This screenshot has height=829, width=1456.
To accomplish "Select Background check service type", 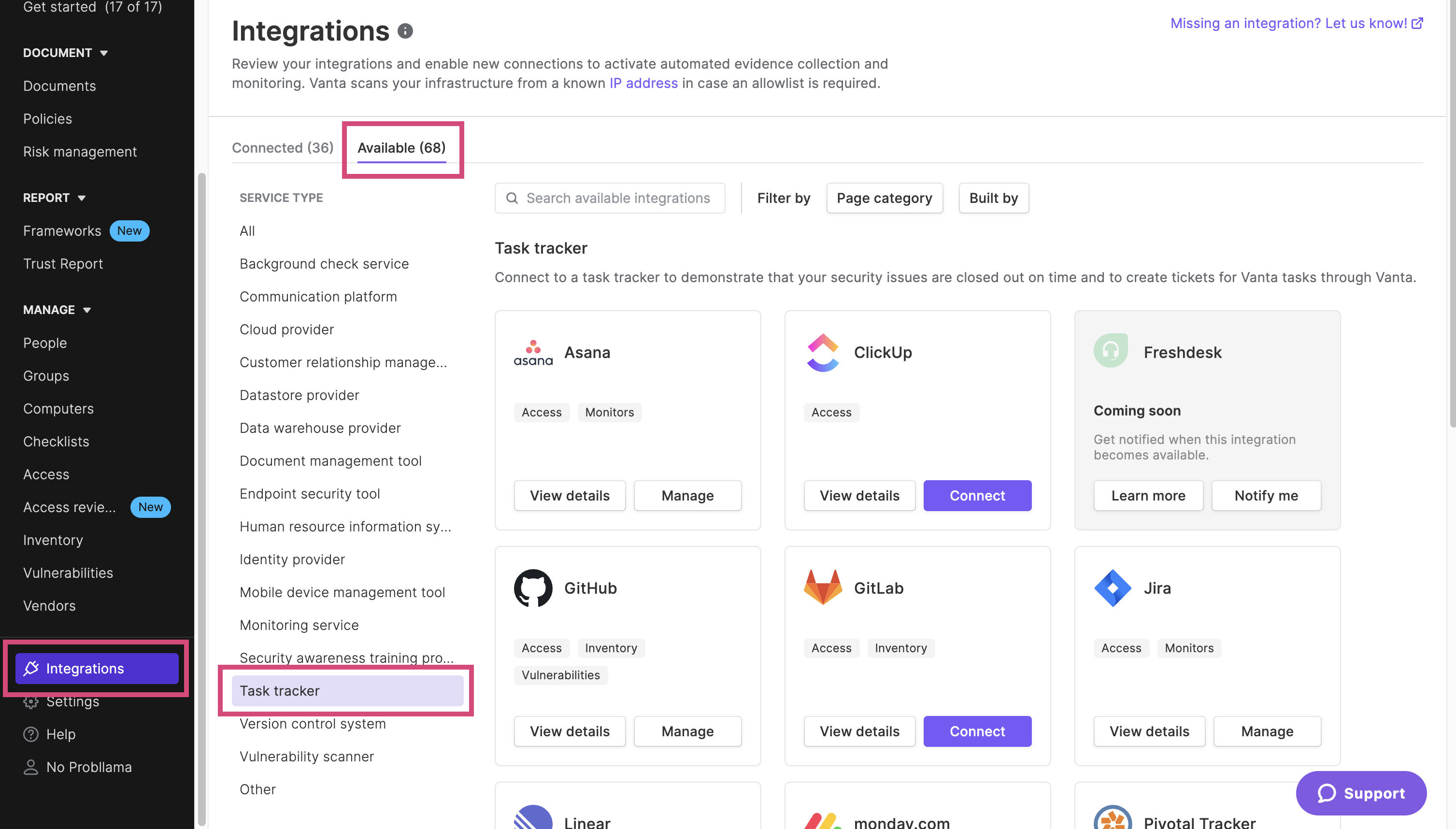I will click(324, 264).
